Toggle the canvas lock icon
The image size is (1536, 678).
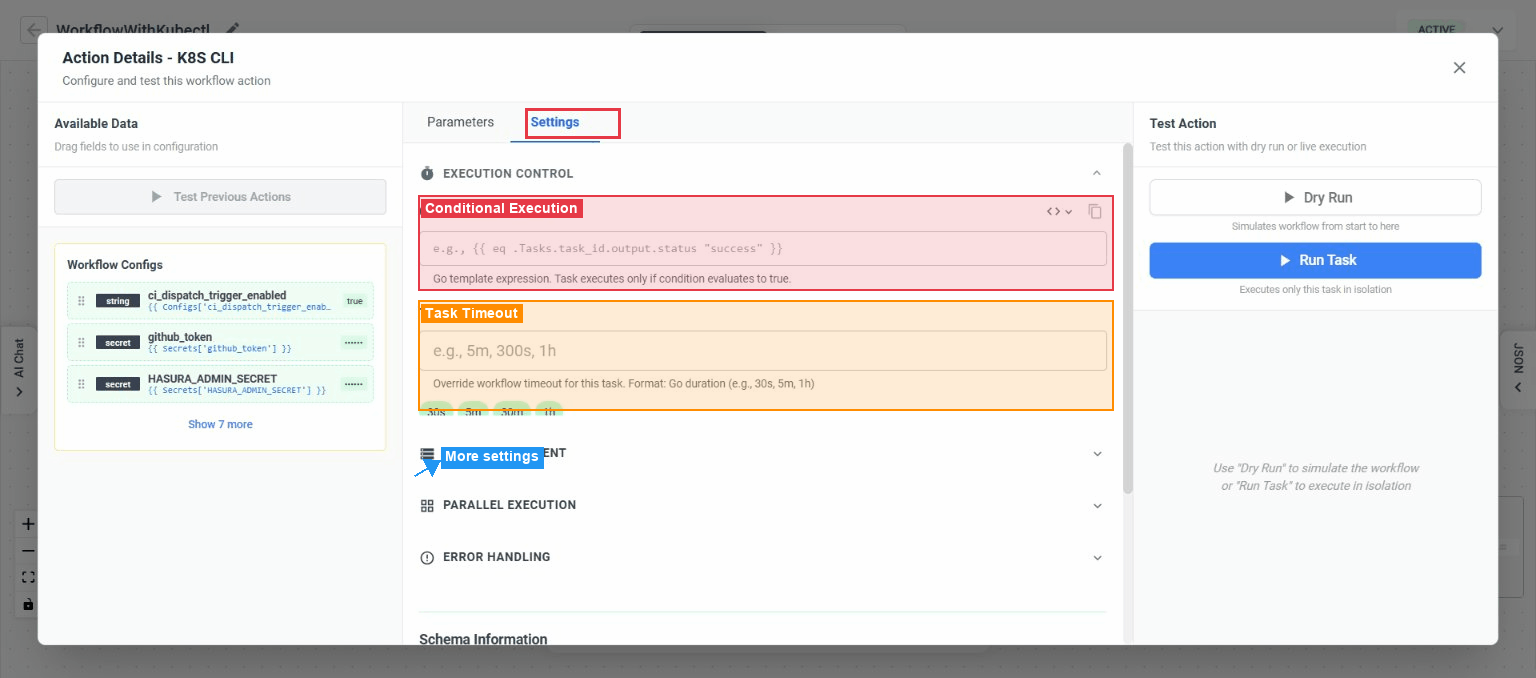27,603
